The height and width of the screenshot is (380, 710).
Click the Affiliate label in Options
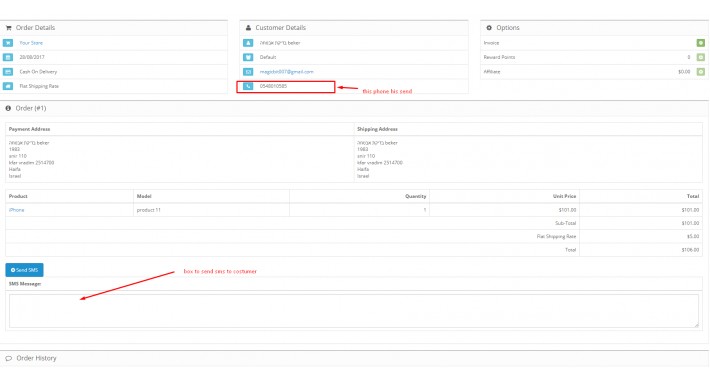pyautogui.click(x=492, y=72)
